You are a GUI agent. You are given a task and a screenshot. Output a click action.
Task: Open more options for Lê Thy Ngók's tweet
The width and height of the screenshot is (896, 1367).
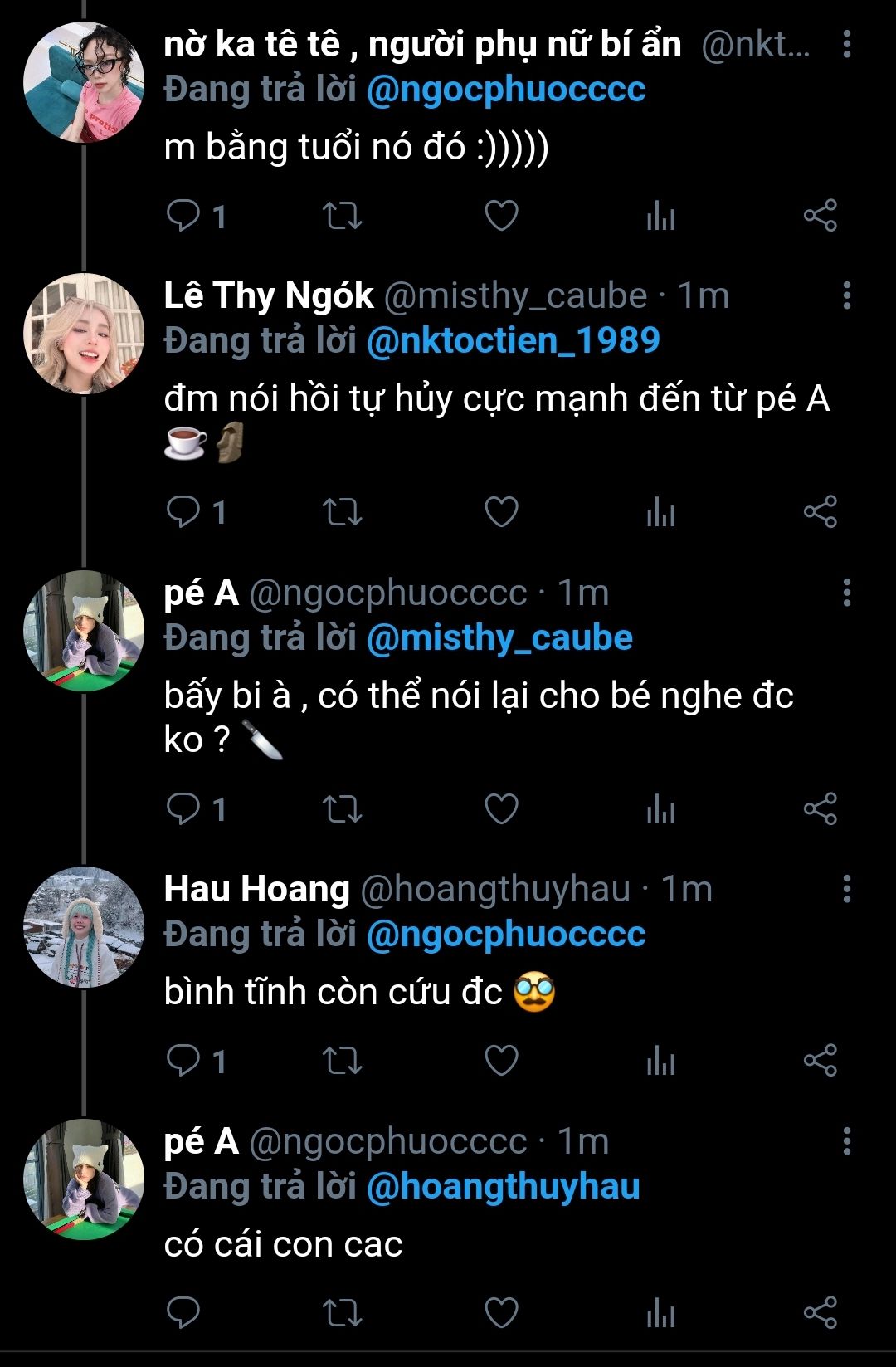(x=846, y=295)
